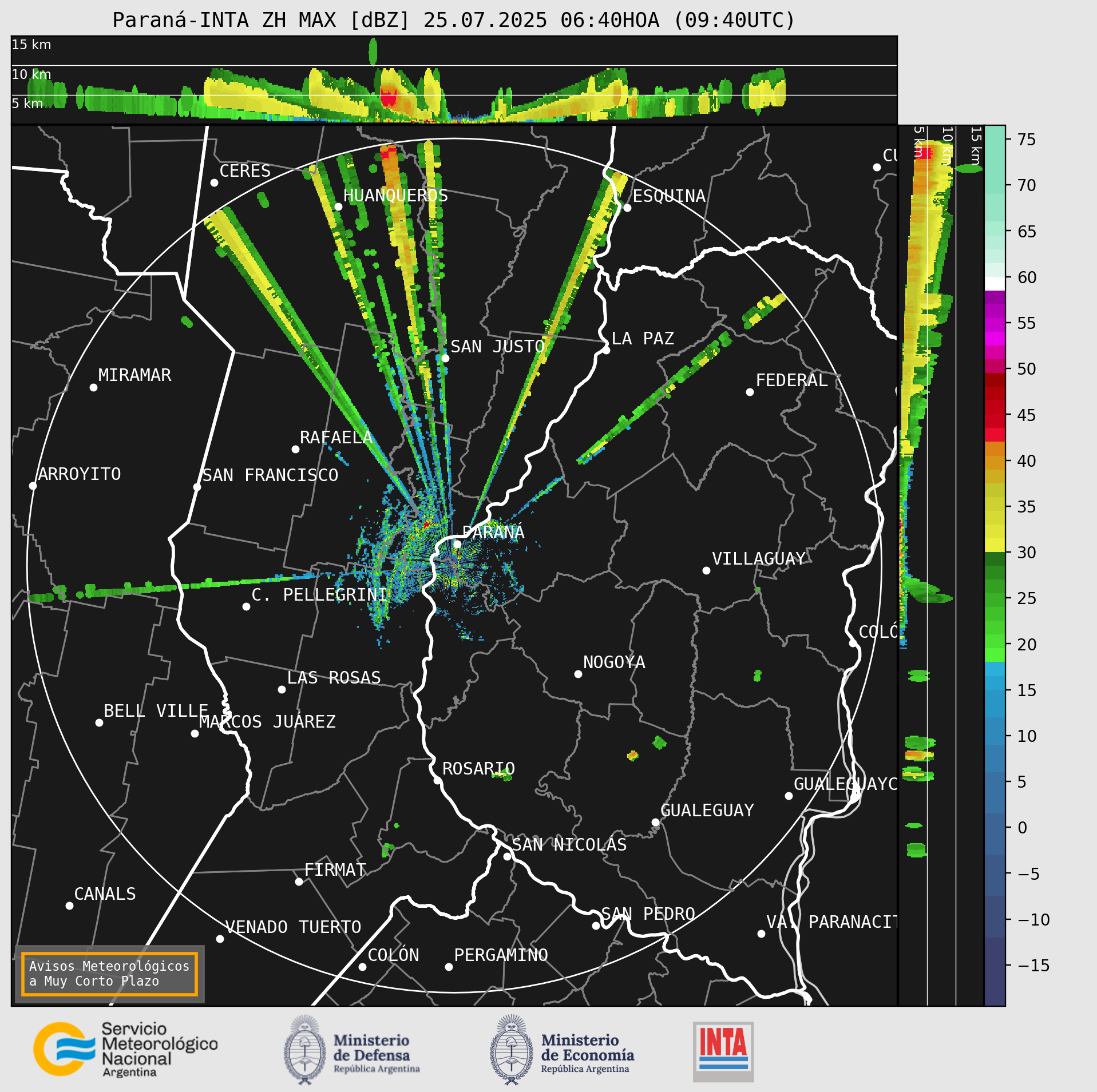Viewport: 1097px width, 1092px height.
Task: Click the MARCOS JUÁREZ label
Action: [x=267, y=721]
